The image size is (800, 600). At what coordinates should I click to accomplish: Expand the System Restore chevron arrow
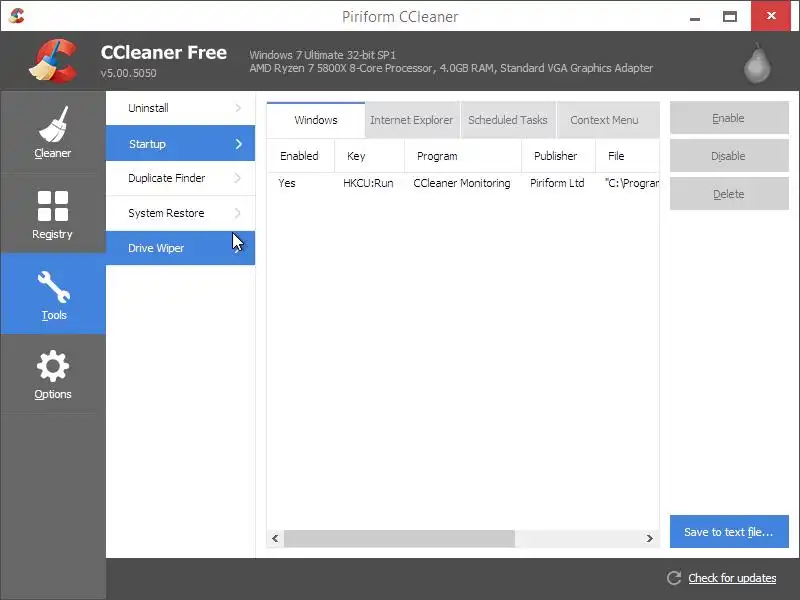pyautogui.click(x=238, y=213)
